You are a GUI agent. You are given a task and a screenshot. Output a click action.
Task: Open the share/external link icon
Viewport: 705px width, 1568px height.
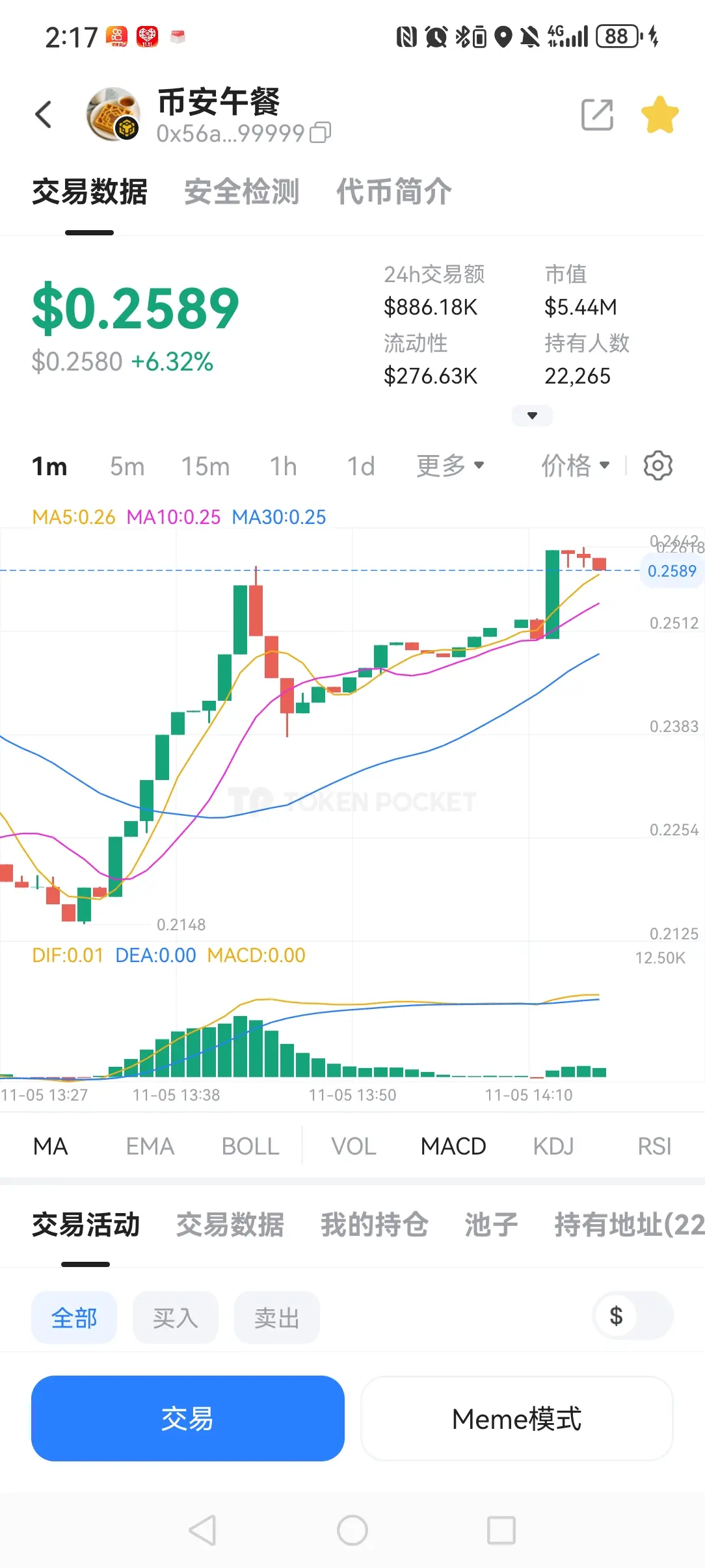(x=597, y=115)
